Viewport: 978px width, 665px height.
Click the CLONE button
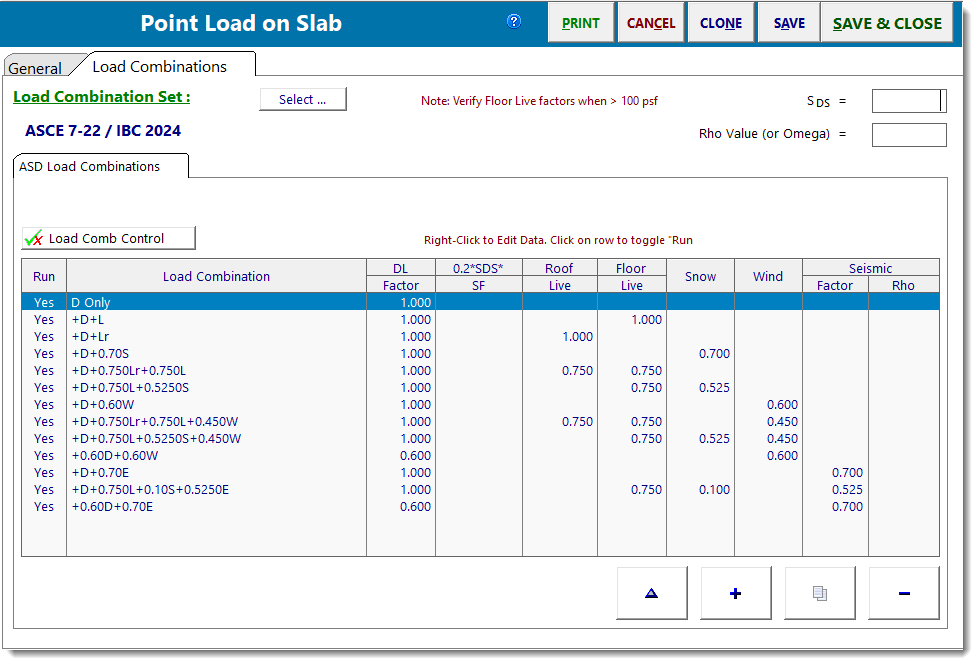[x=720, y=21]
